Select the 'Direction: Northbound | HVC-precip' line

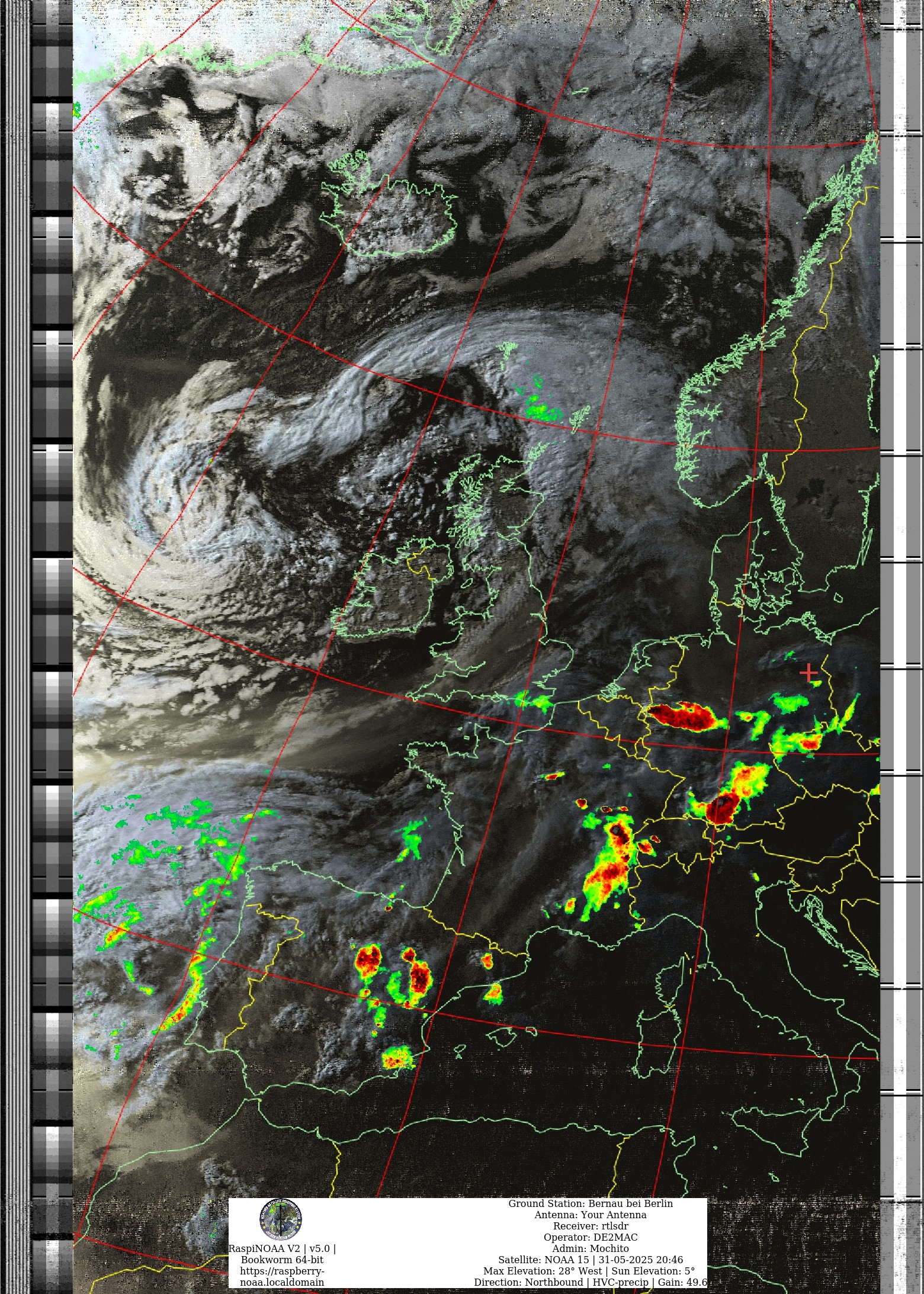click(x=591, y=1282)
